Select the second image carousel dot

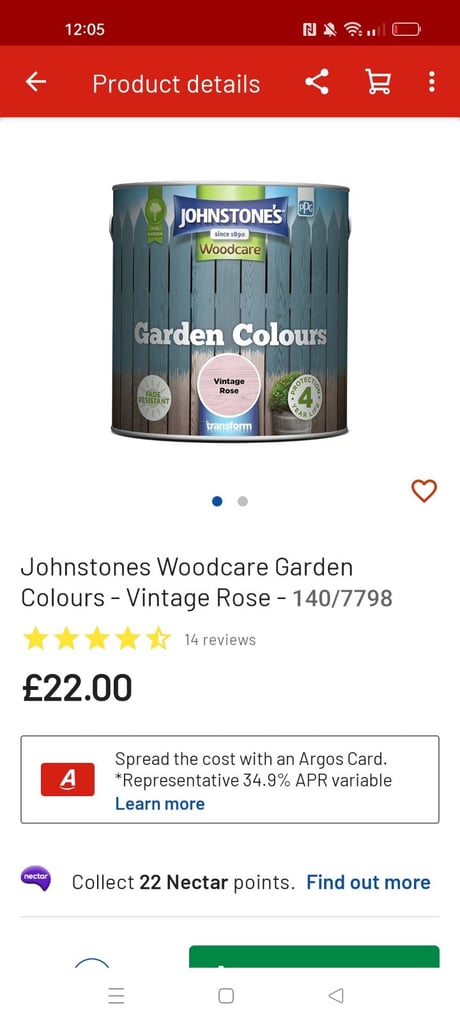pyautogui.click(x=242, y=501)
